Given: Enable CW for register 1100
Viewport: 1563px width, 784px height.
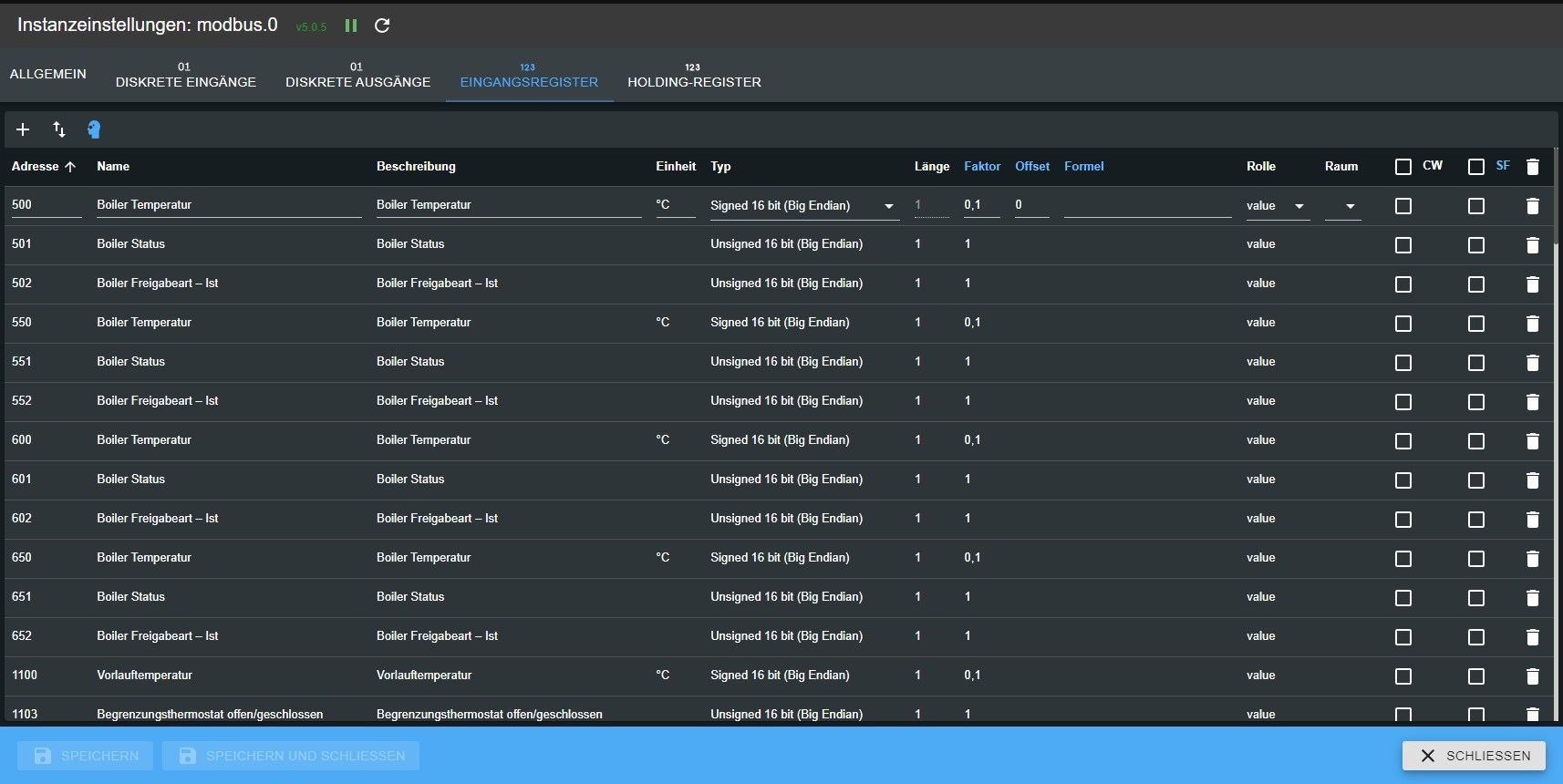Looking at the screenshot, I should pyautogui.click(x=1403, y=676).
